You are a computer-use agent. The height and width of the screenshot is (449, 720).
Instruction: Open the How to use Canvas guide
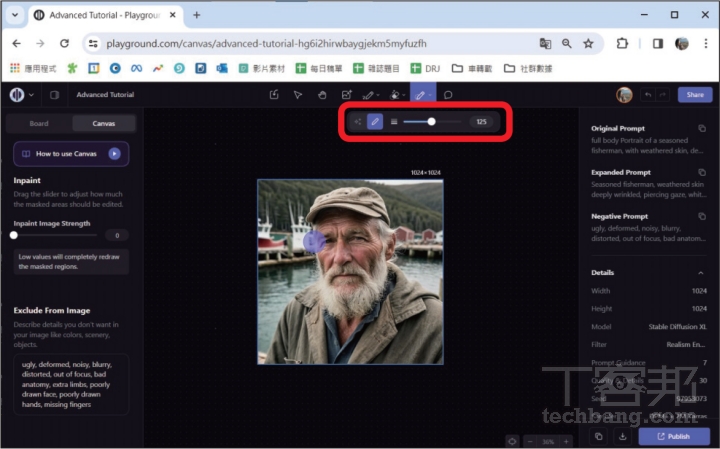coord(71,154)
